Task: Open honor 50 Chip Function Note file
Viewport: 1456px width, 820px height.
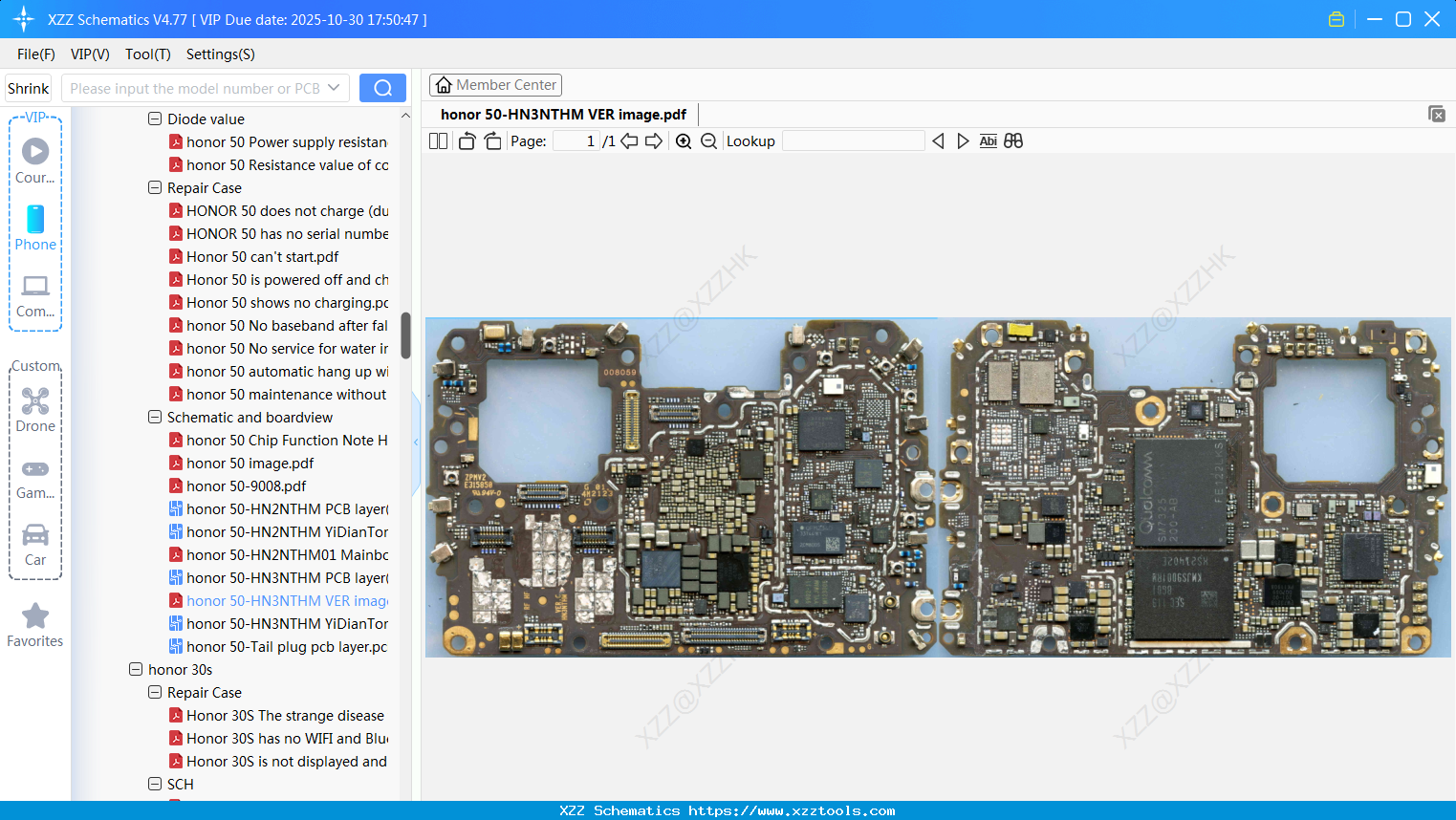Action: pyautogui.click(x=278, y=441)
